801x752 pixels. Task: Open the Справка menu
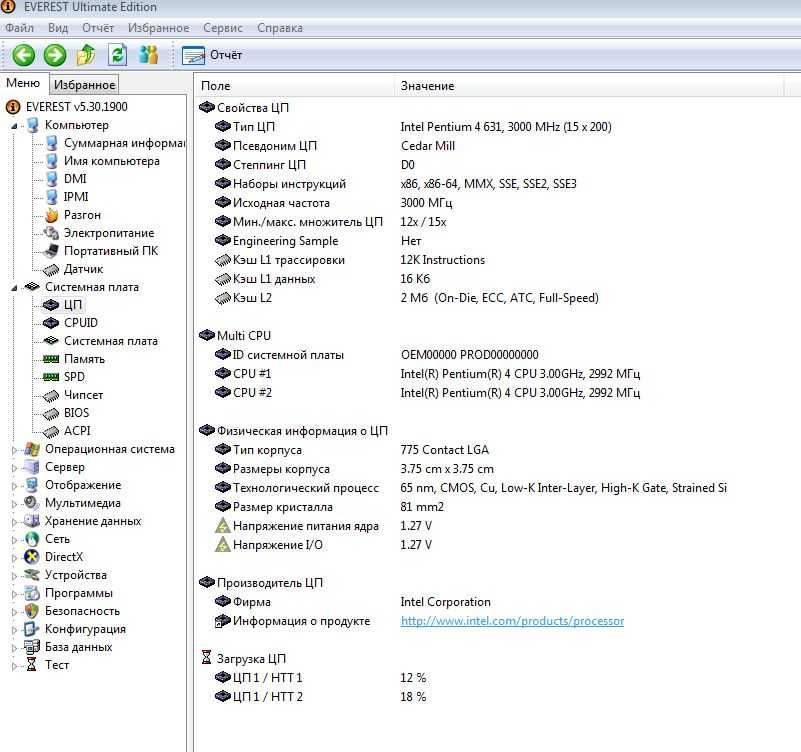[280, 28]
